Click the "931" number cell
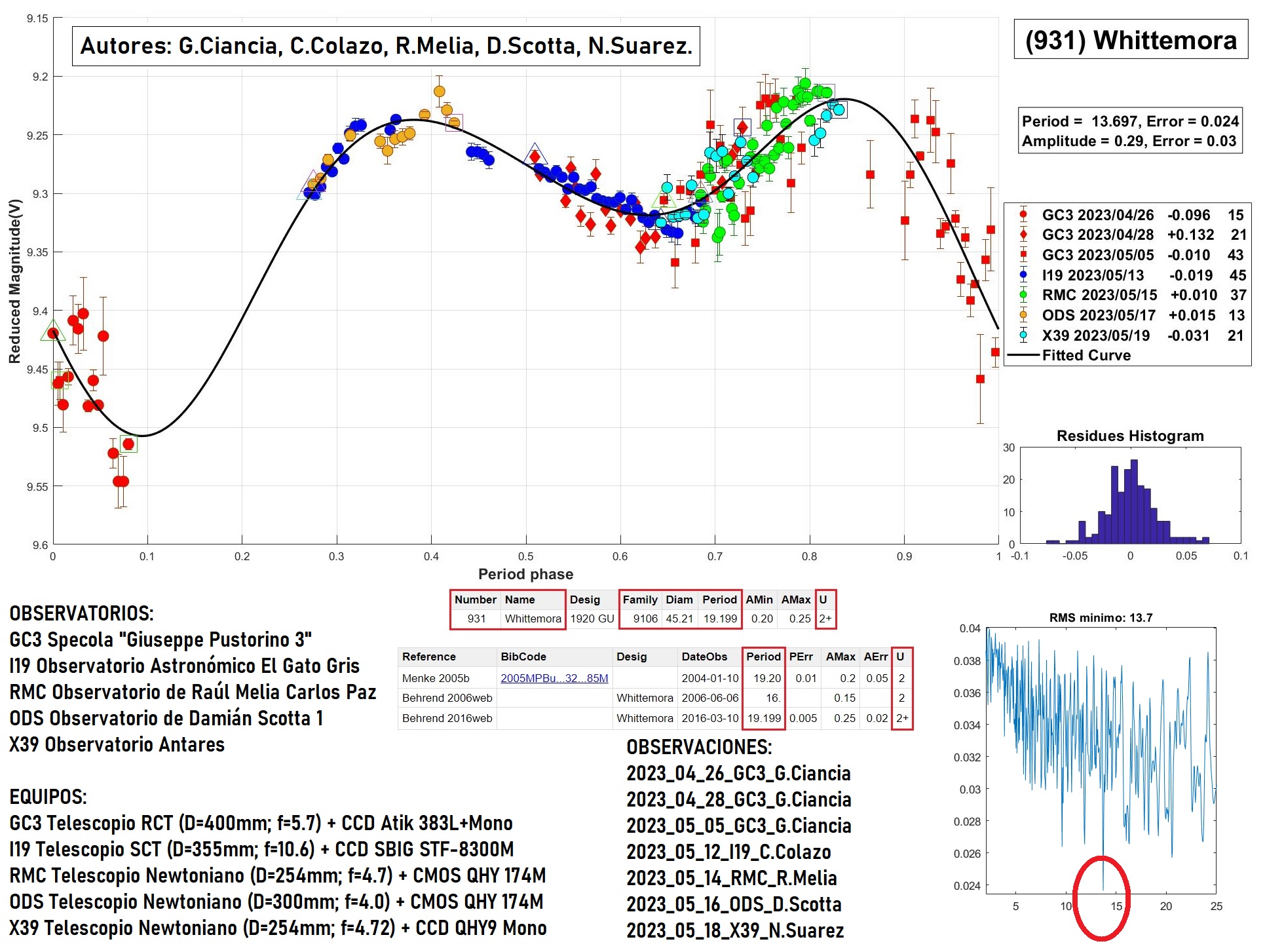 (476, 619)
